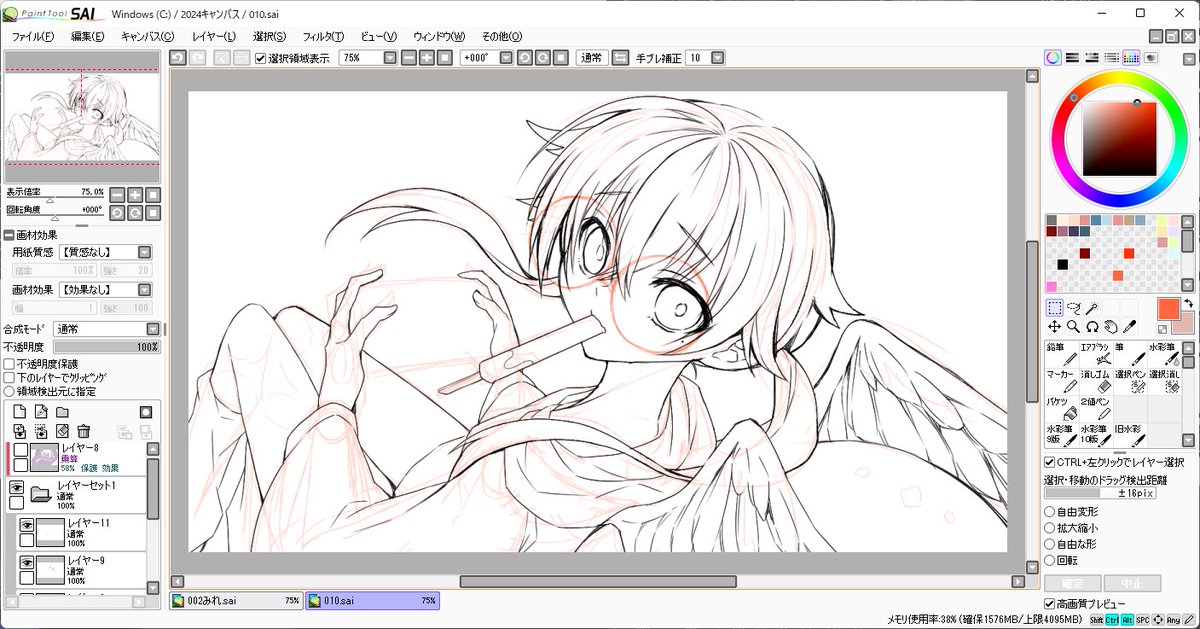The image size is (1200, 629).
Task: Create a new layer folder
Action: point(62,412)
